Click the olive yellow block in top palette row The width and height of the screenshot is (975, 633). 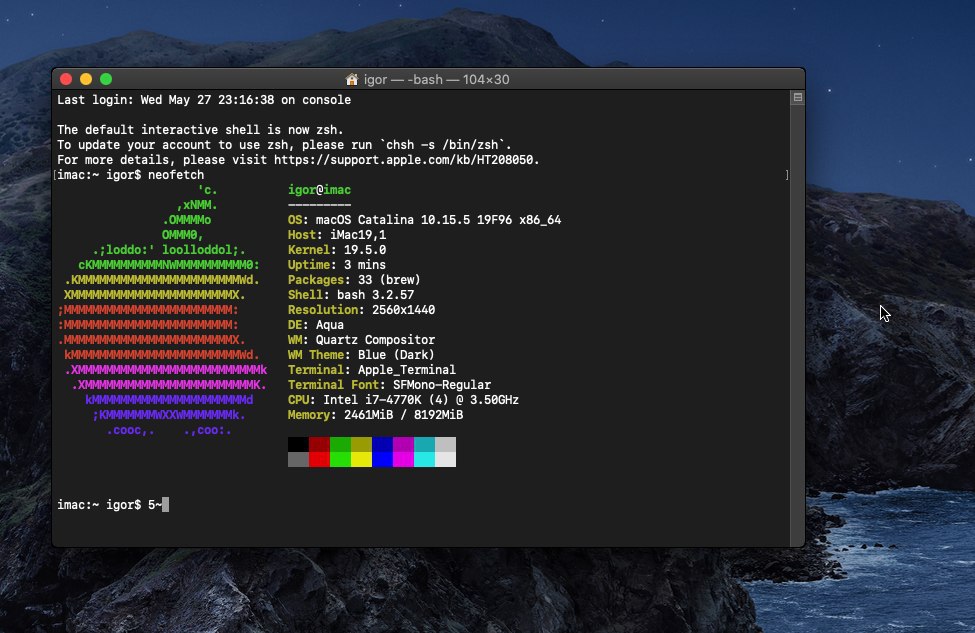tap(361, 444)
